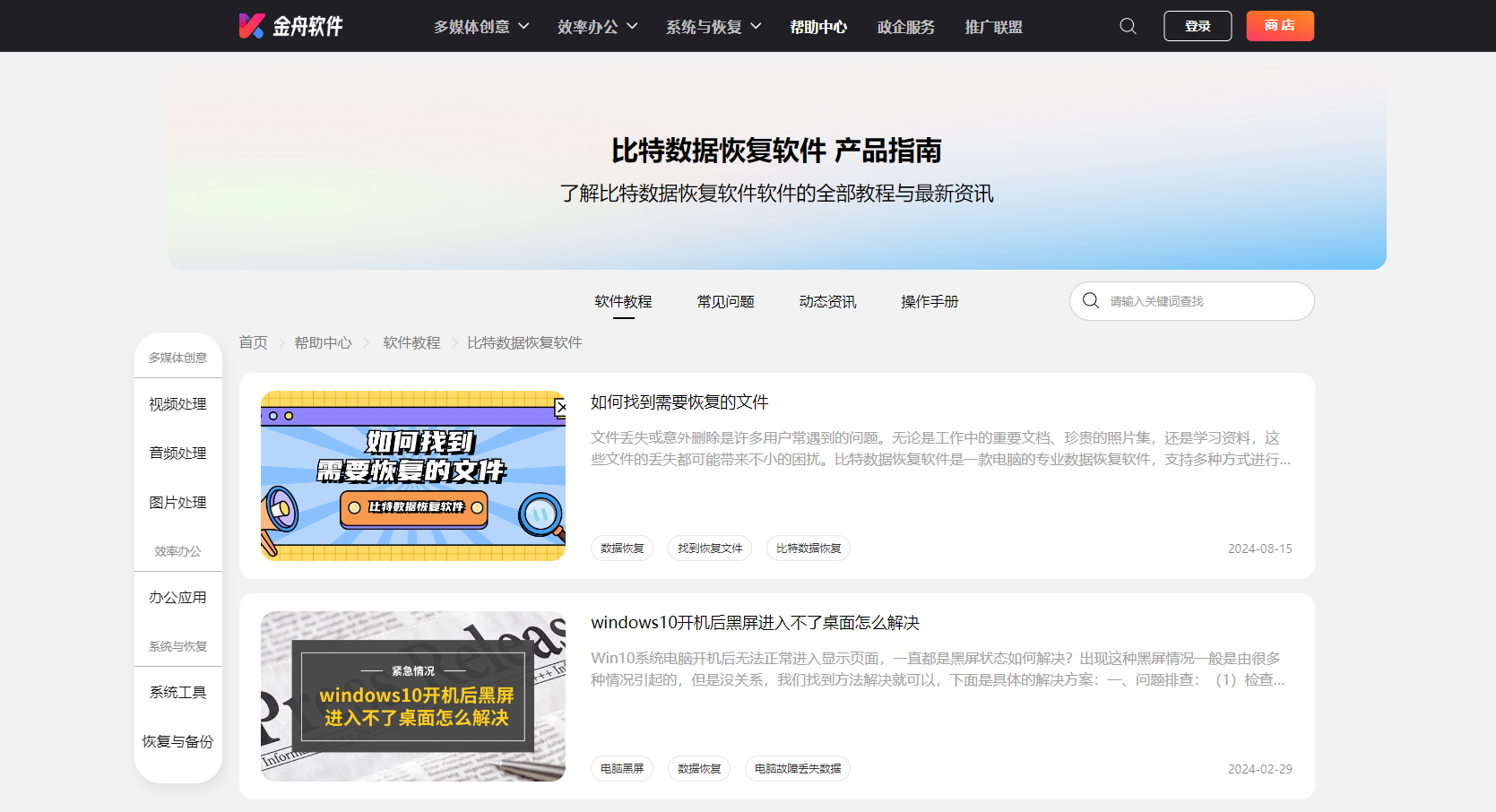This screenshot has width=1496, height=812.
Task: Select 恢复与备份 in the sidebar
Action: [177, 742]
